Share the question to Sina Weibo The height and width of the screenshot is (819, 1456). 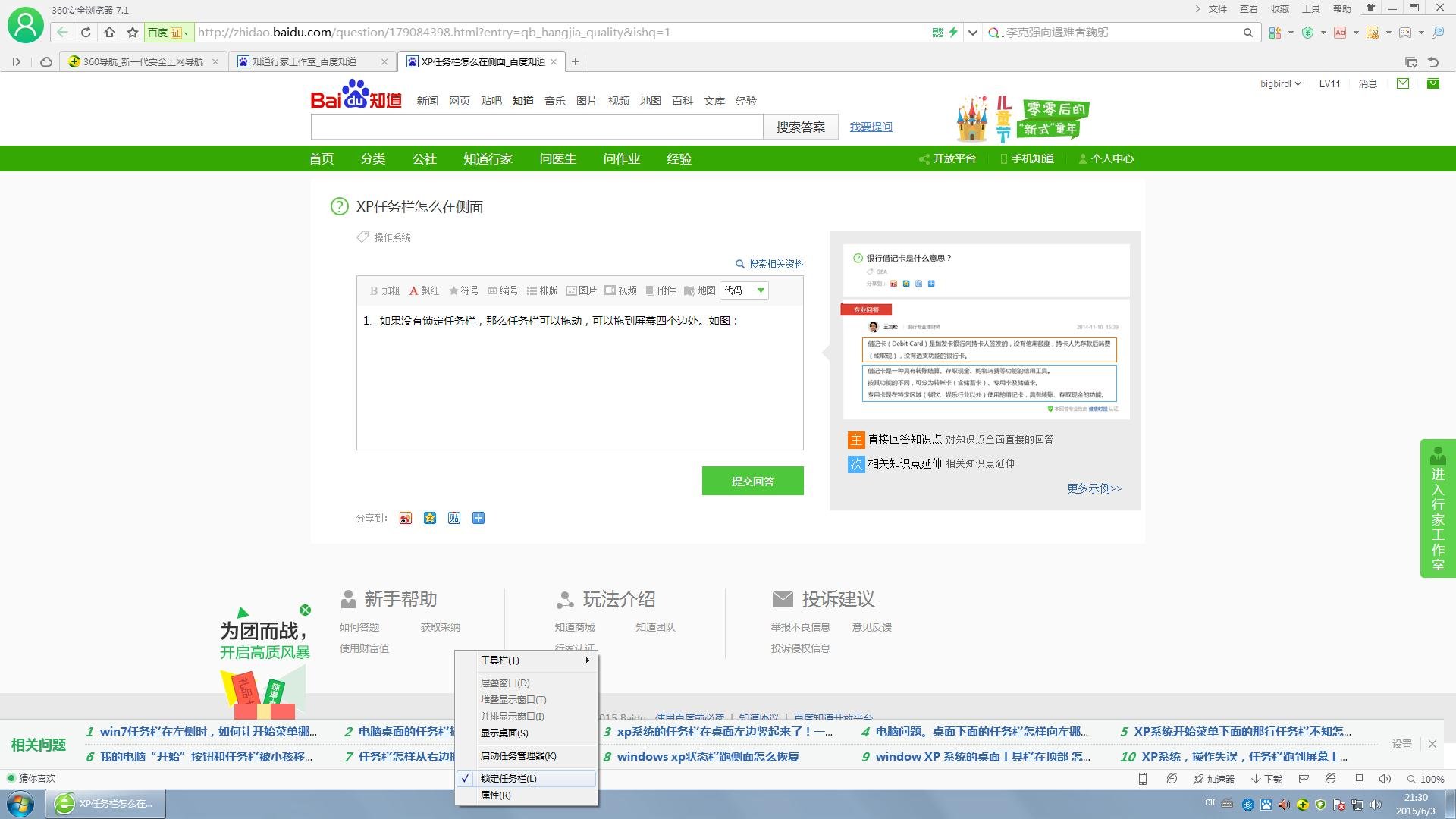pyautogui.click(x=405, y=518)
